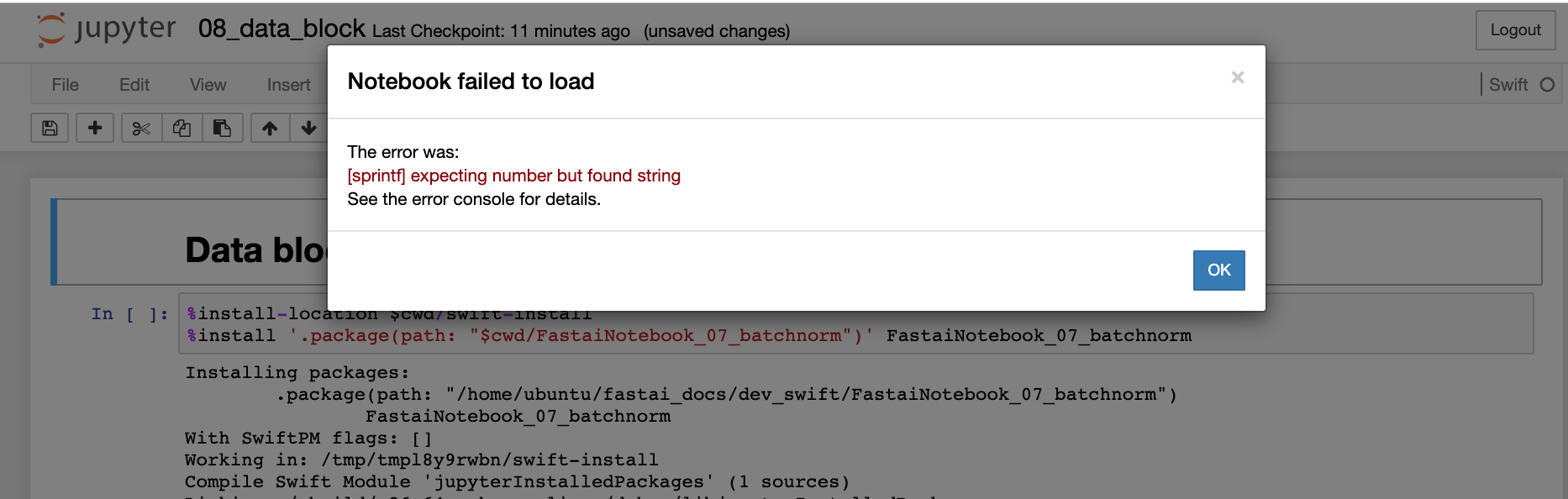
Task: Insert a cell below with the plus icon
Action: click(95, 128)
